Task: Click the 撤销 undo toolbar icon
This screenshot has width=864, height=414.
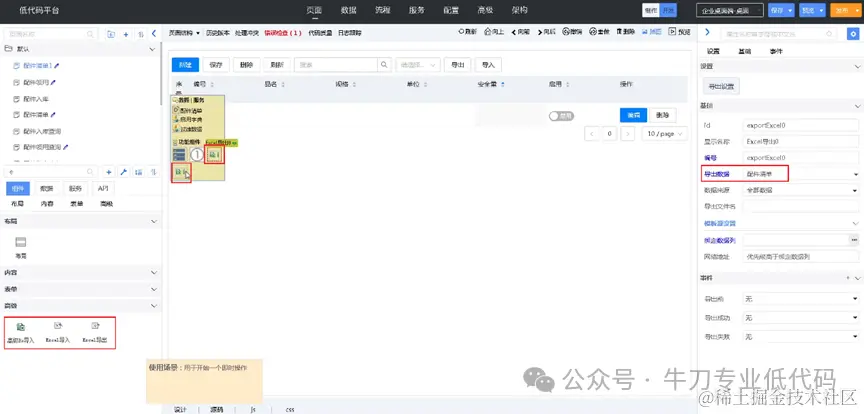Action: tap(572, 32)
